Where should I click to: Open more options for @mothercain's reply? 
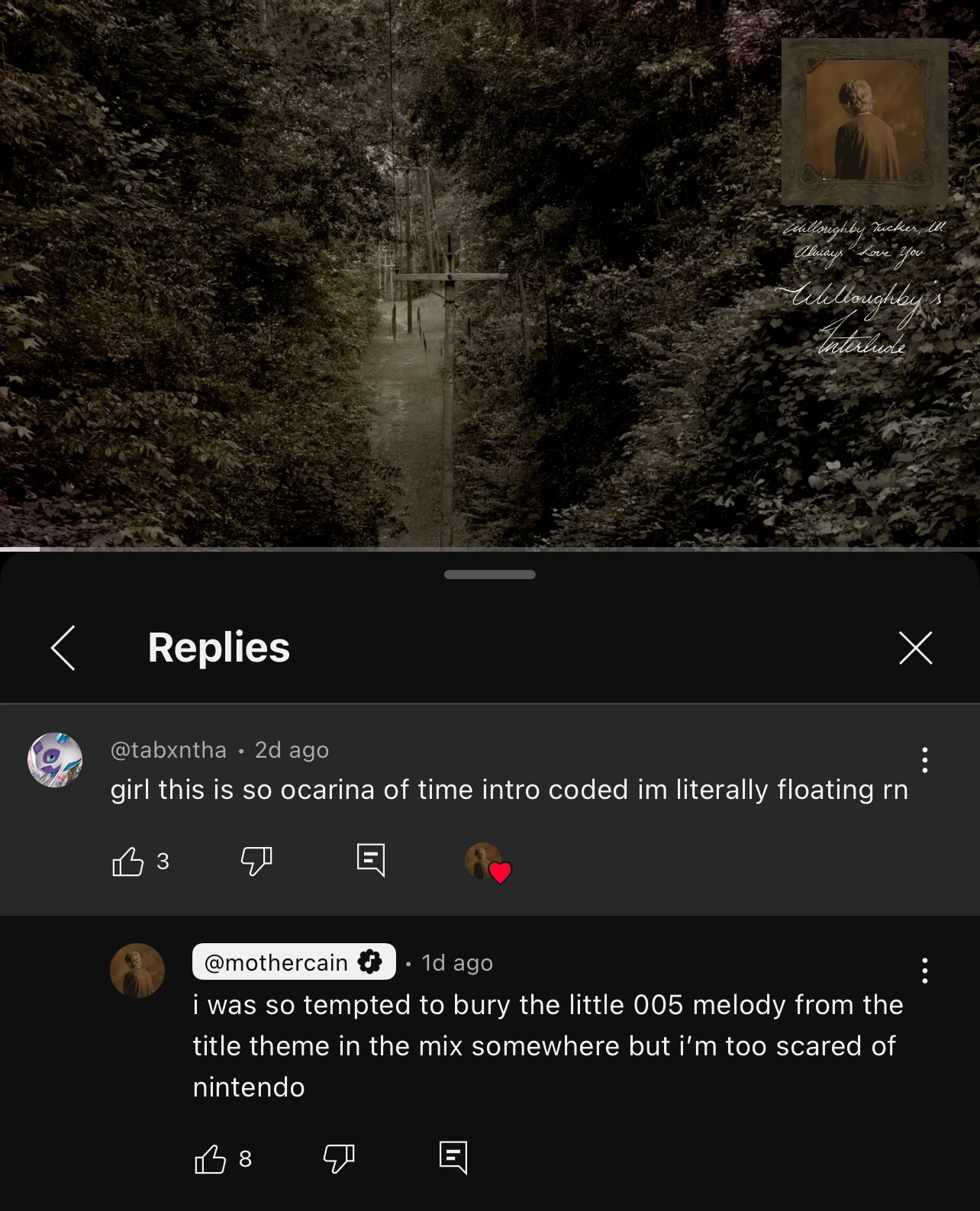coord(924,970)
